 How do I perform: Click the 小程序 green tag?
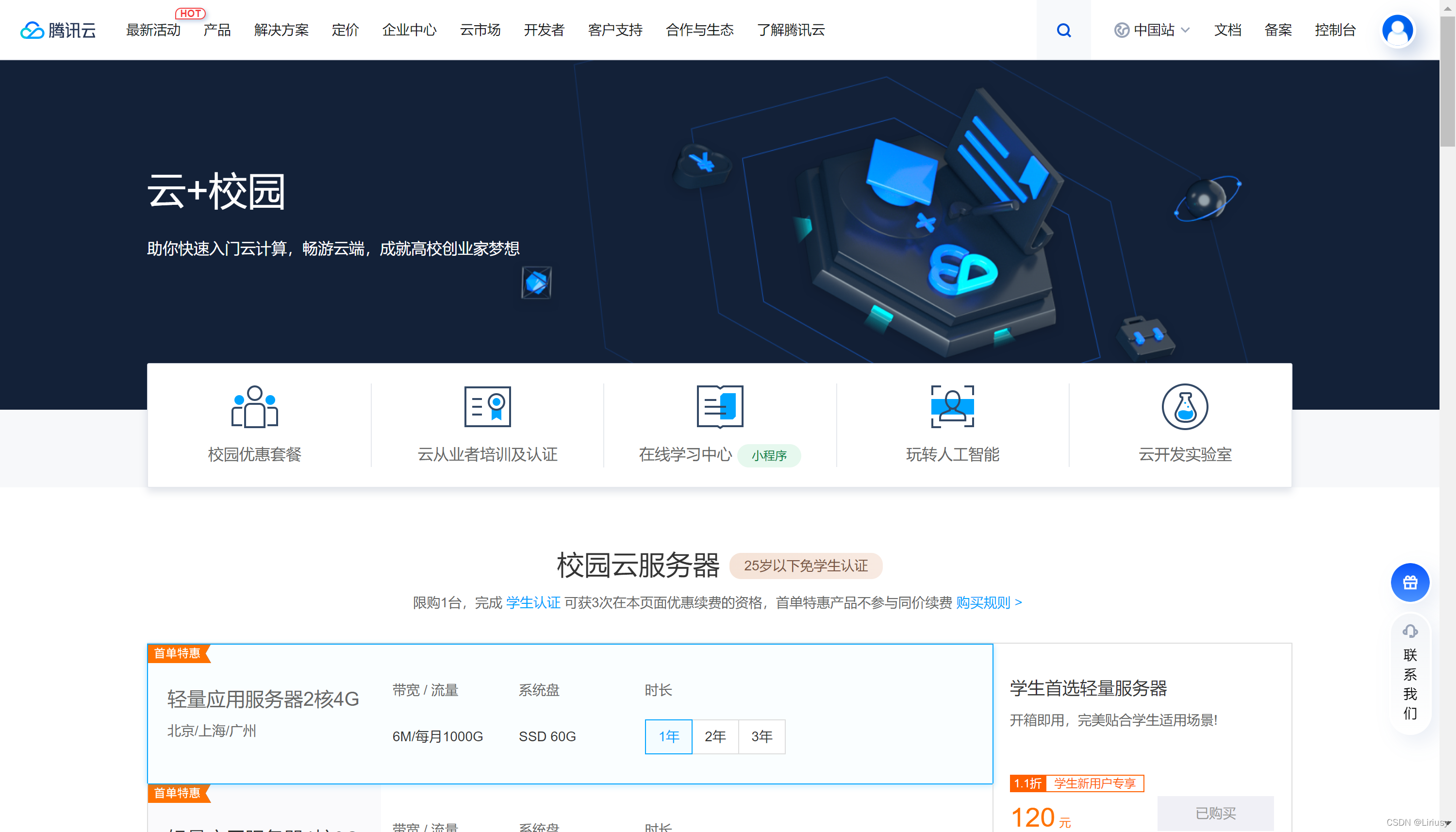769,455
